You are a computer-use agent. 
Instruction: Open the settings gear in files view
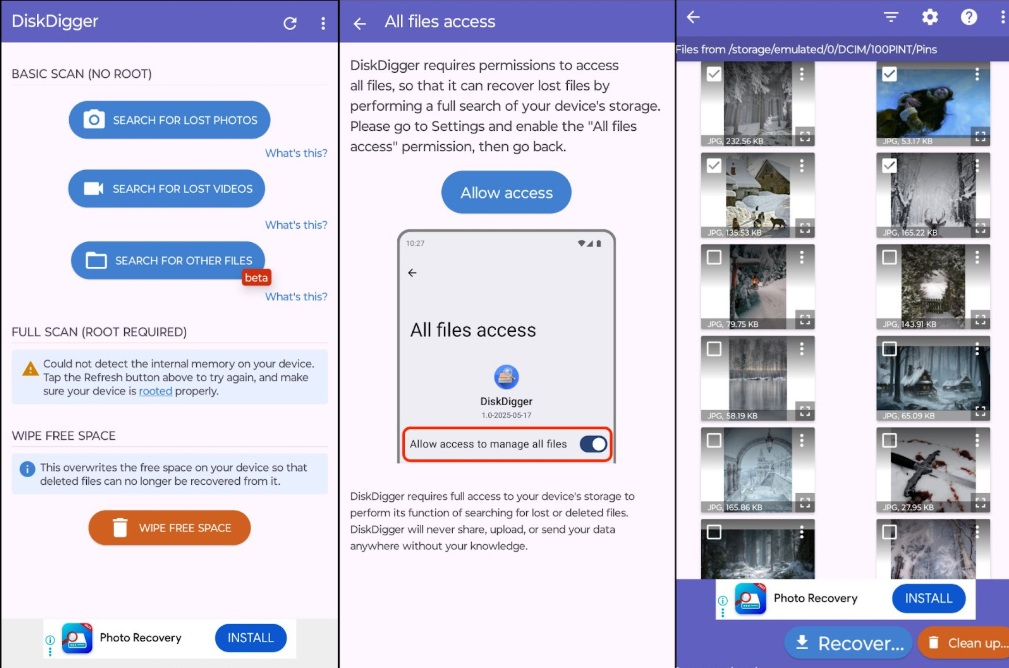(x=930, y=17)
